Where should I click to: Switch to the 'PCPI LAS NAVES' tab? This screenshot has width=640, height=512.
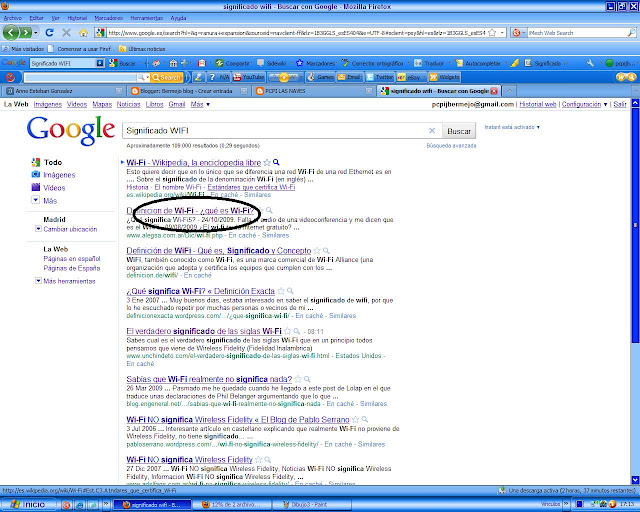313,91
